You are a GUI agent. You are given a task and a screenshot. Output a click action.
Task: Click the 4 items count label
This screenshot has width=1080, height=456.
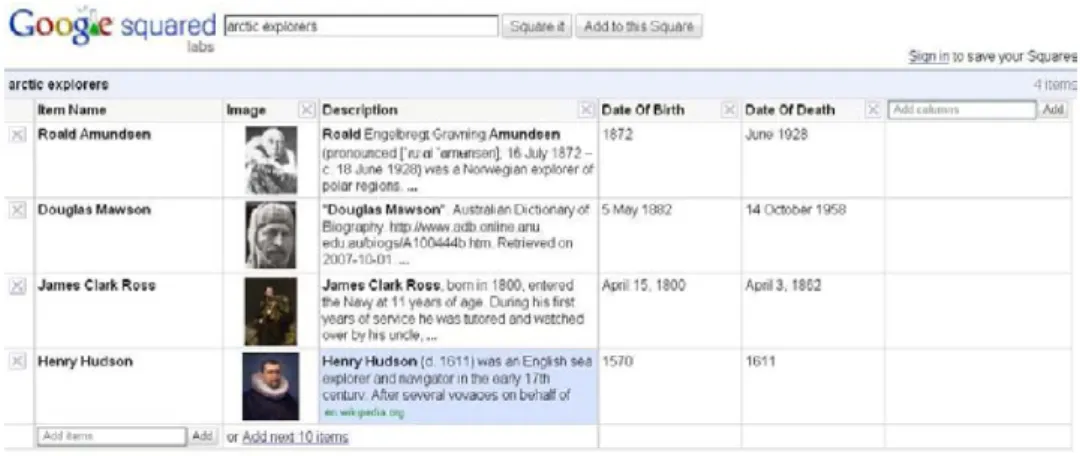pyautogui.click(x=1055, y=85)
